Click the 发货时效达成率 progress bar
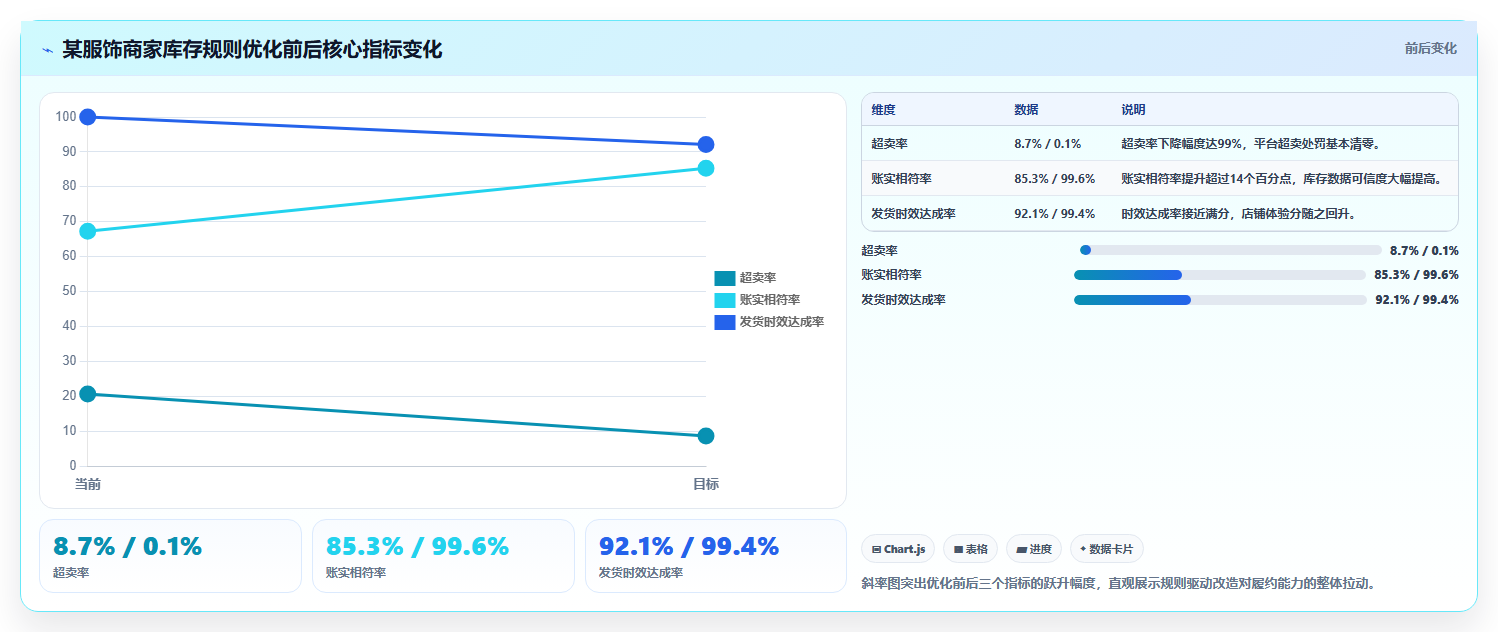 pyautogui.click(x=1220, y=300)
